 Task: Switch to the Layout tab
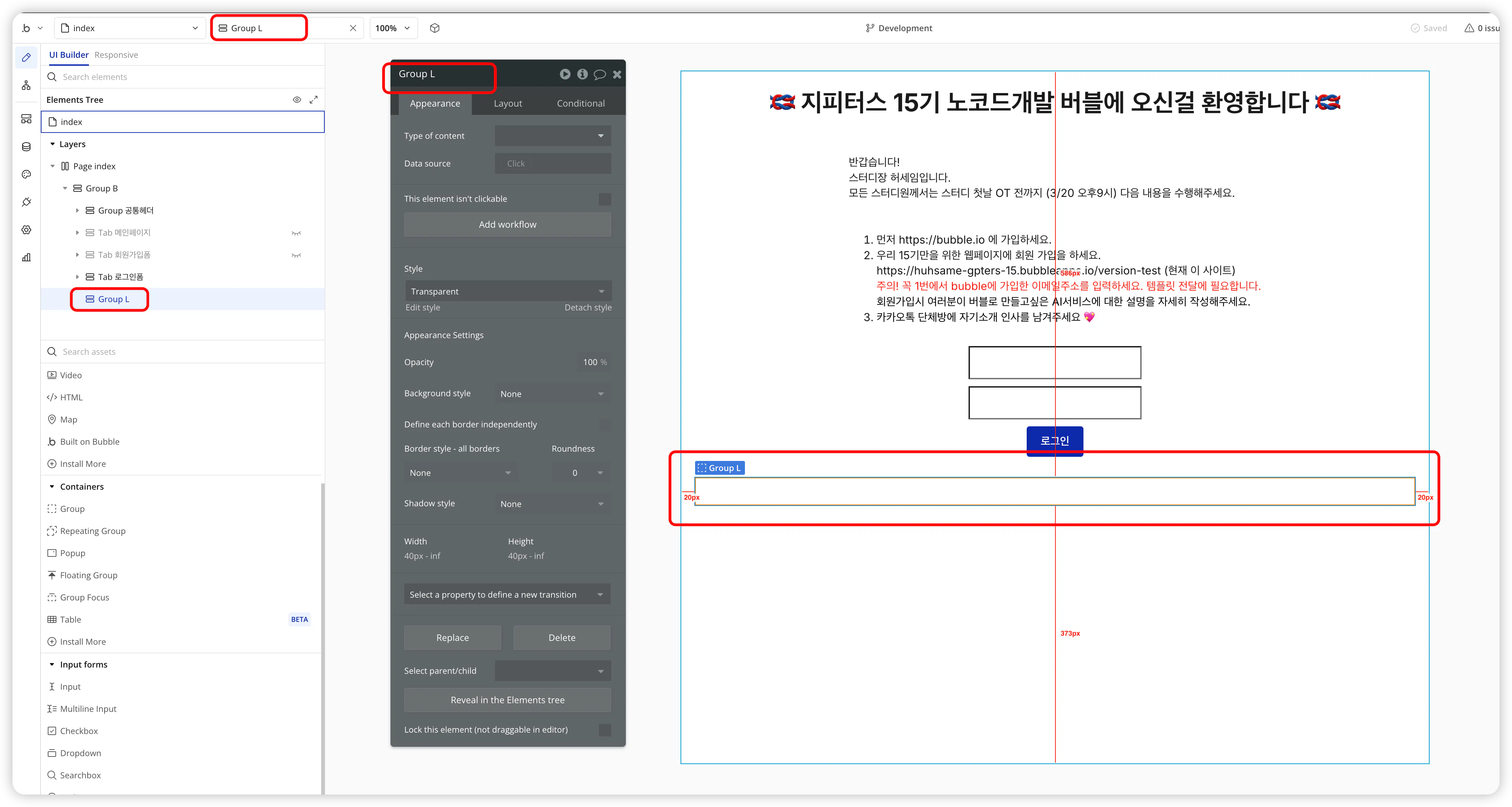click(x=508, y=104)
